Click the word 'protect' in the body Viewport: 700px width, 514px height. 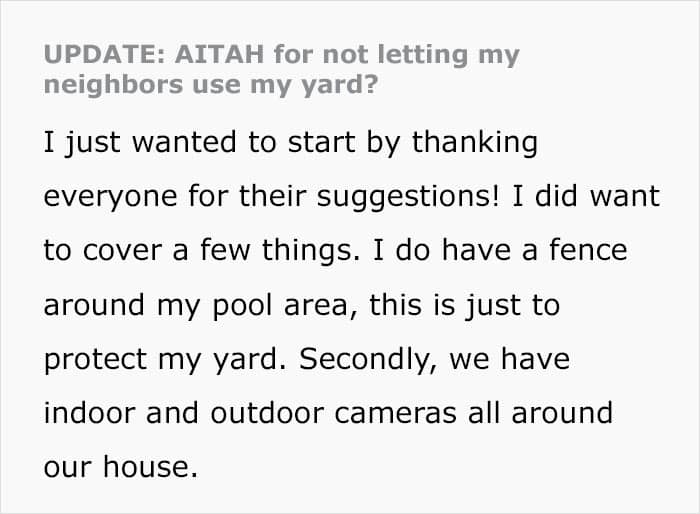coord(95,360)
